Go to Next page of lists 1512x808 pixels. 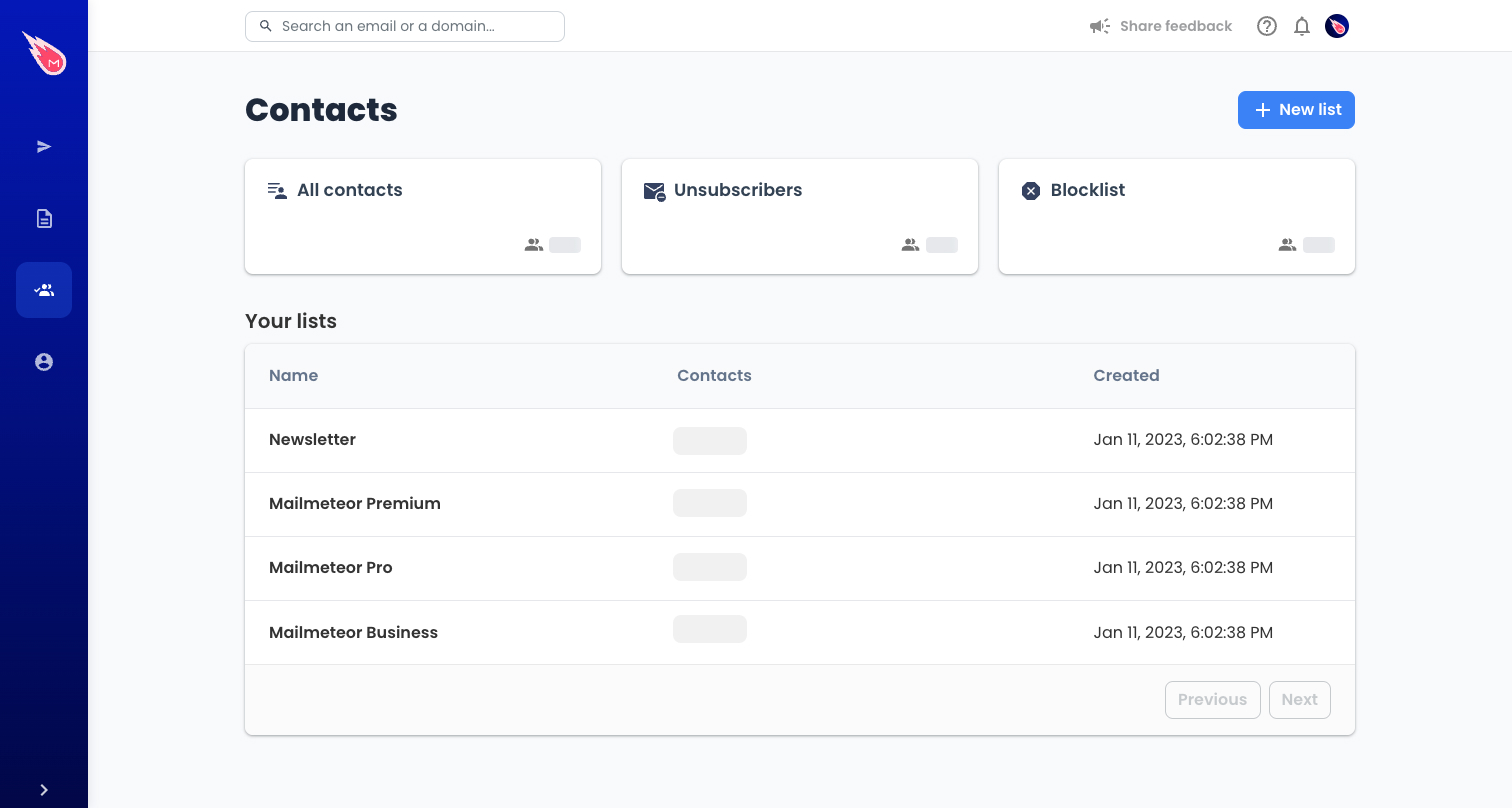1299,700
